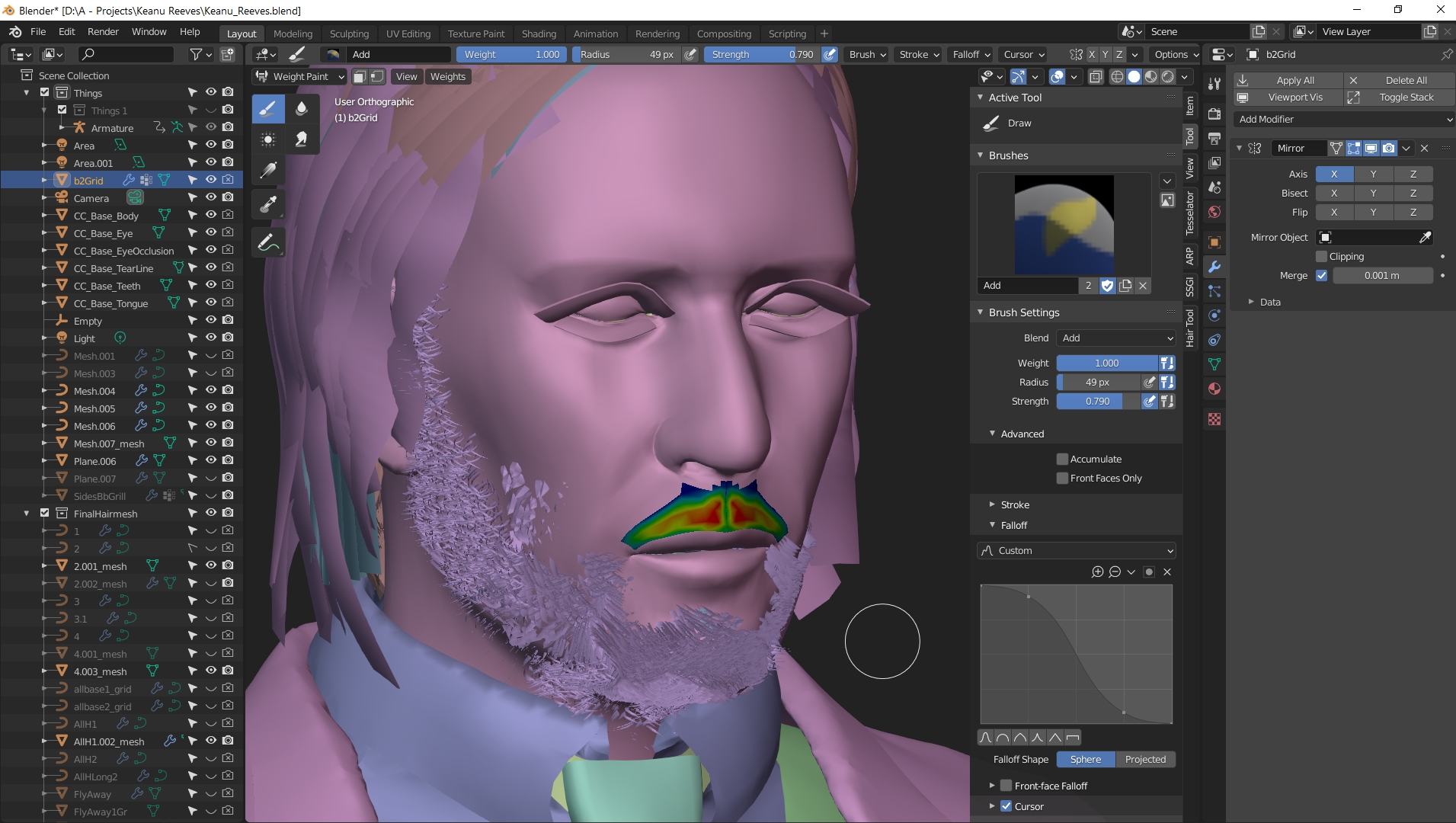The height and width of the screenshot is (823, 1456).
Task: Set falloff shape to Projected
Action: point(1145,759)
